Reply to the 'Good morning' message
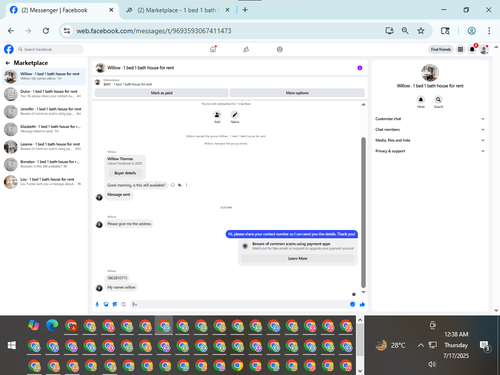 pos(180,185)
